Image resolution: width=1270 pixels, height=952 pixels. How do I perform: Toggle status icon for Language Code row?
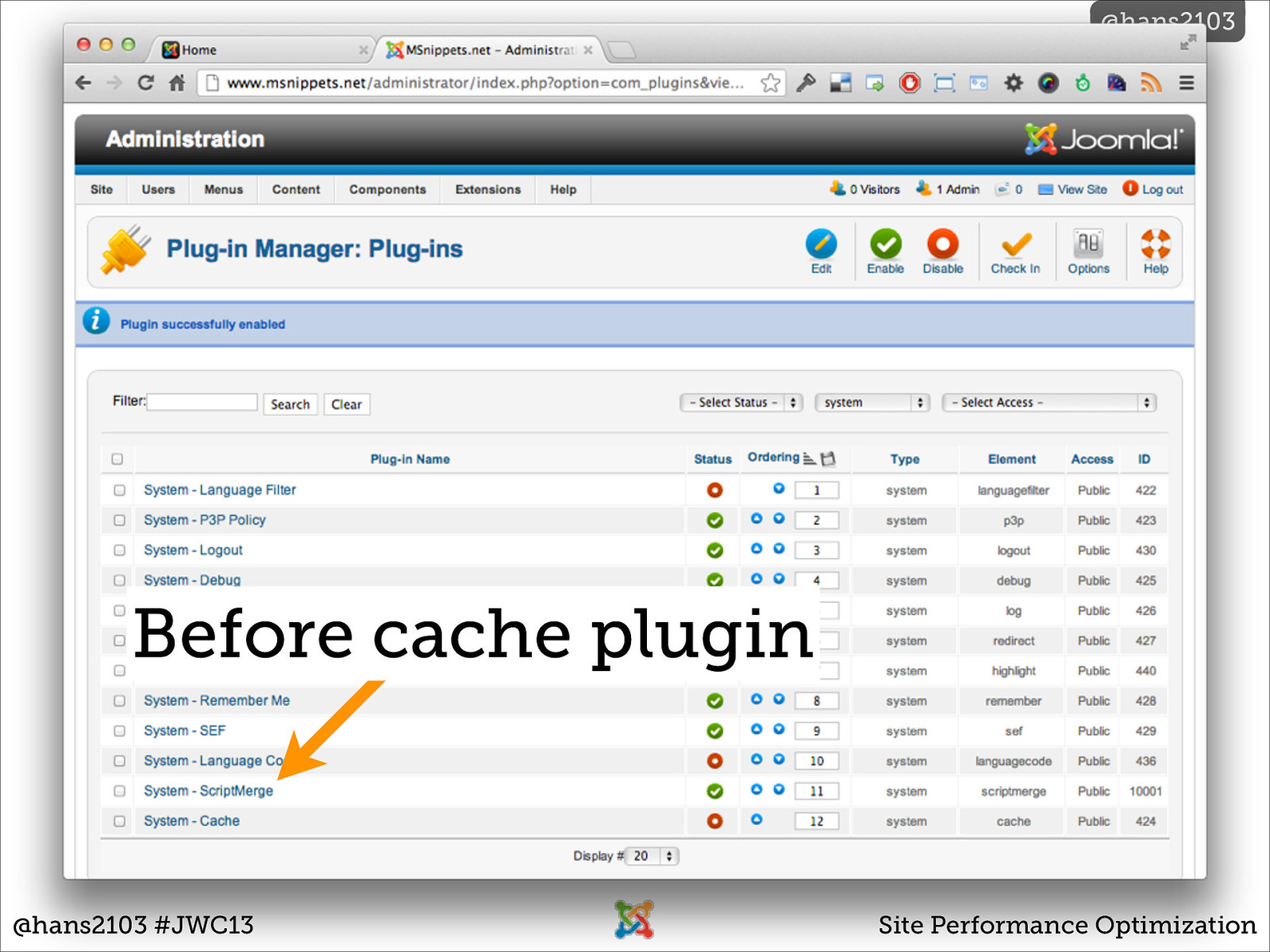[714, 761]
